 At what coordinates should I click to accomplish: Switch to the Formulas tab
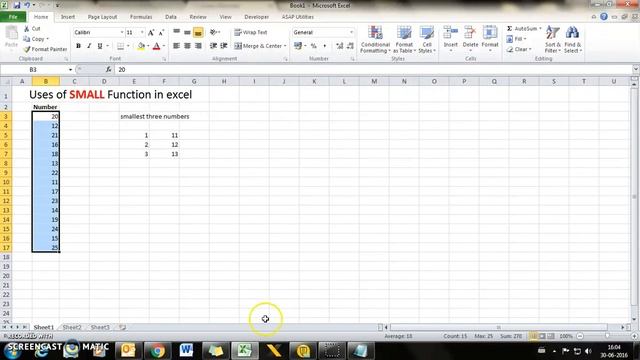click(x=141, y=17)
